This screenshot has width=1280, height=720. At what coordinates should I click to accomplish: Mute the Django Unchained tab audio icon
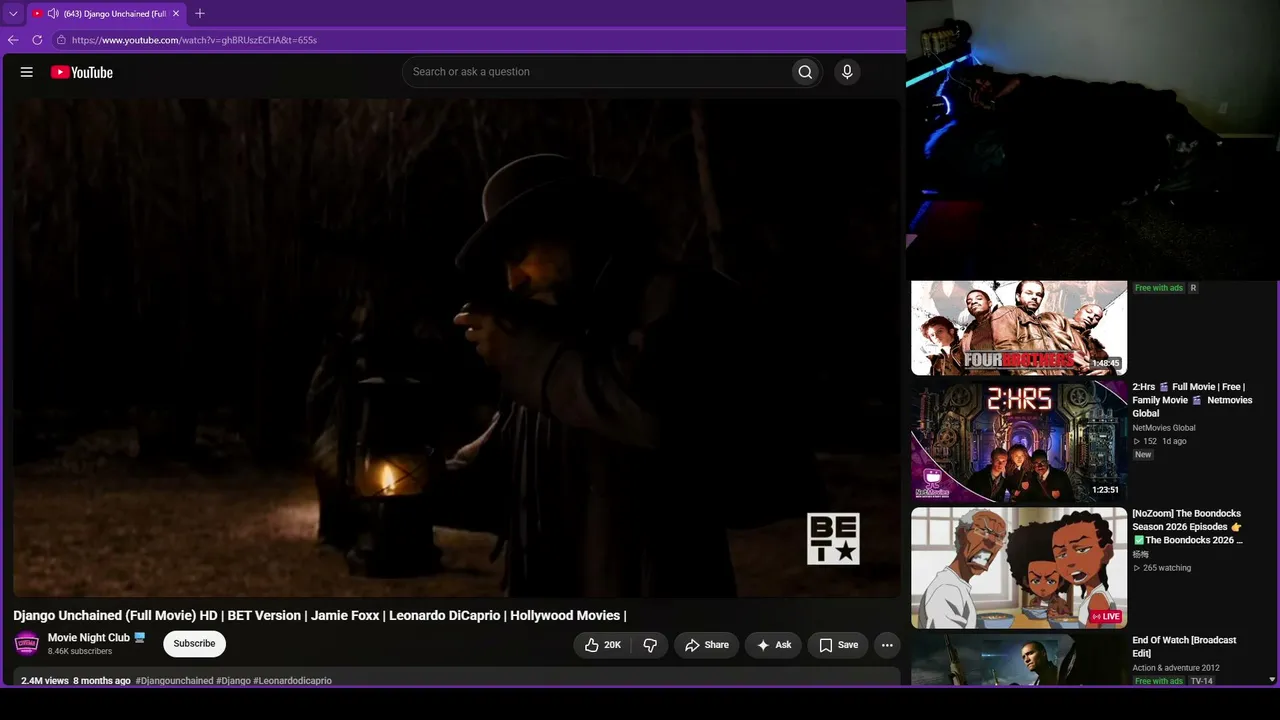click(x=53, y=14)
